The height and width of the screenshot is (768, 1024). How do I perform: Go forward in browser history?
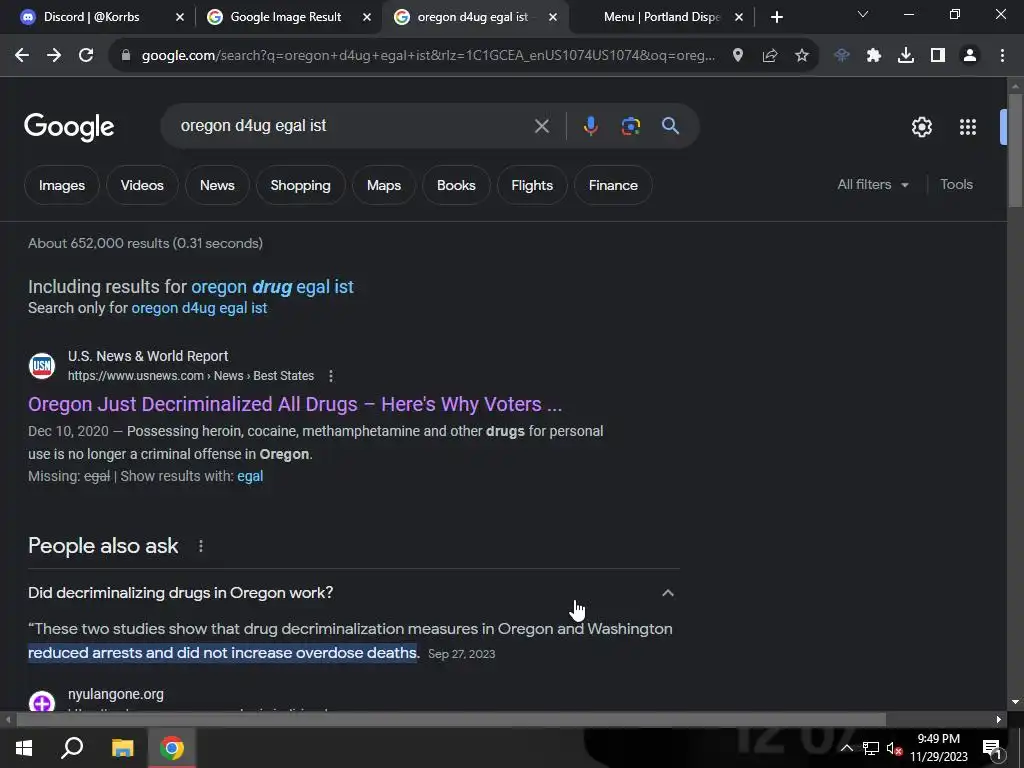click(x=54, y=56)
